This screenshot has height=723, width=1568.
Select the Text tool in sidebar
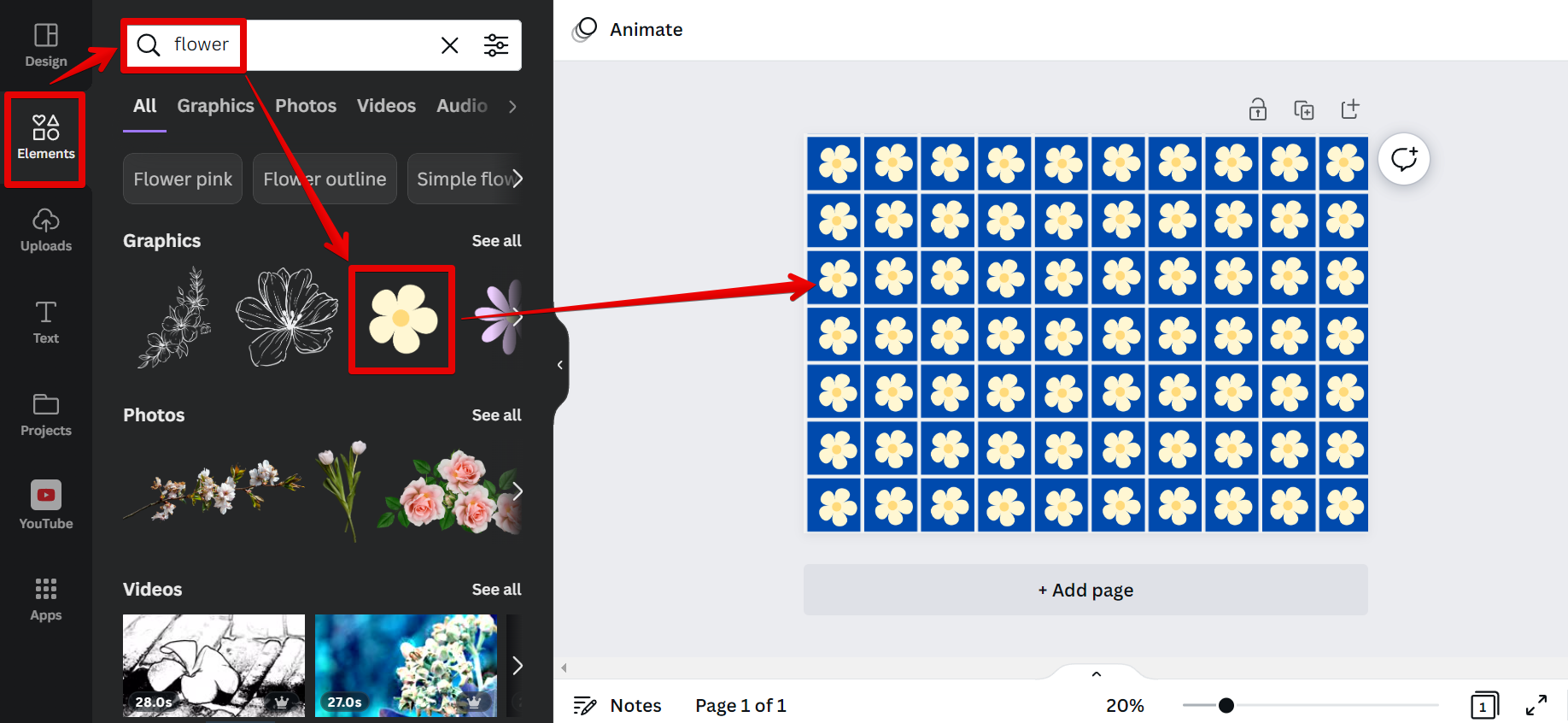(46, 322)
